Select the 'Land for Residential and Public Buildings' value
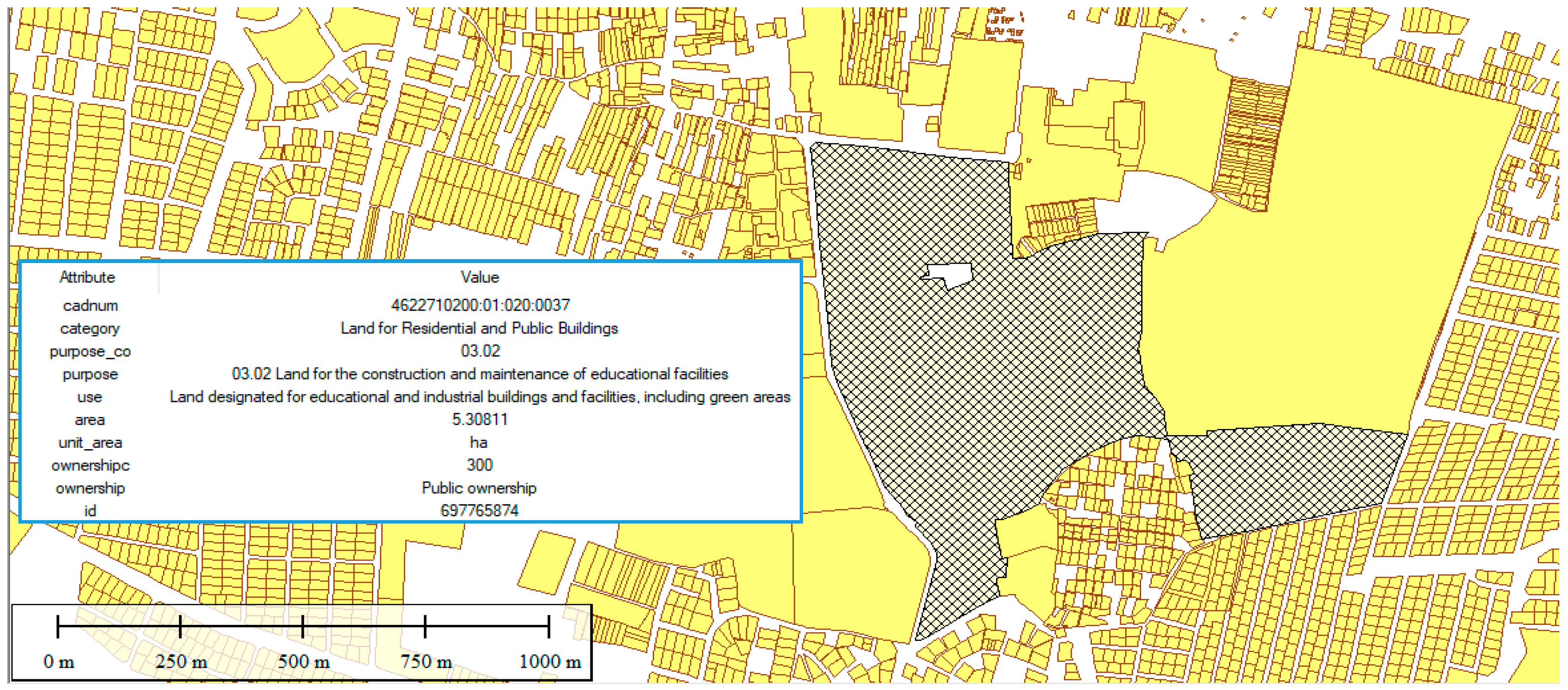Image resolution: width=1568 pixels, height=690 pixels. 479,328
